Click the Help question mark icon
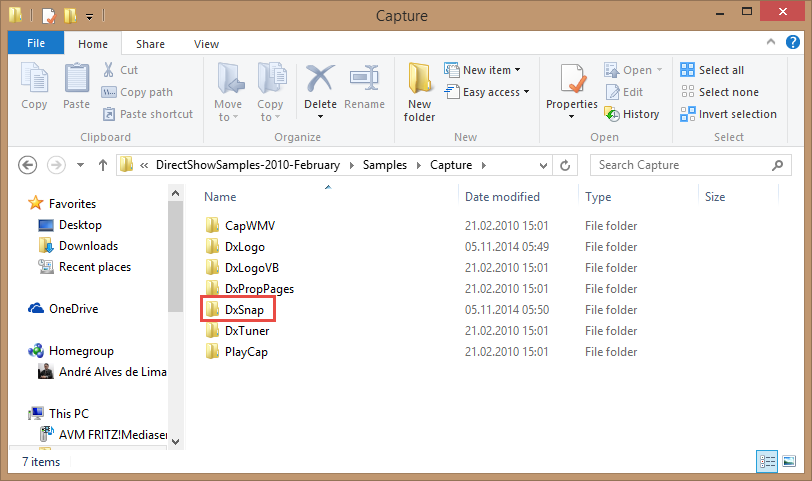This screenshot has width=812, height=481. pyautogui.click(x=790, y=43)
